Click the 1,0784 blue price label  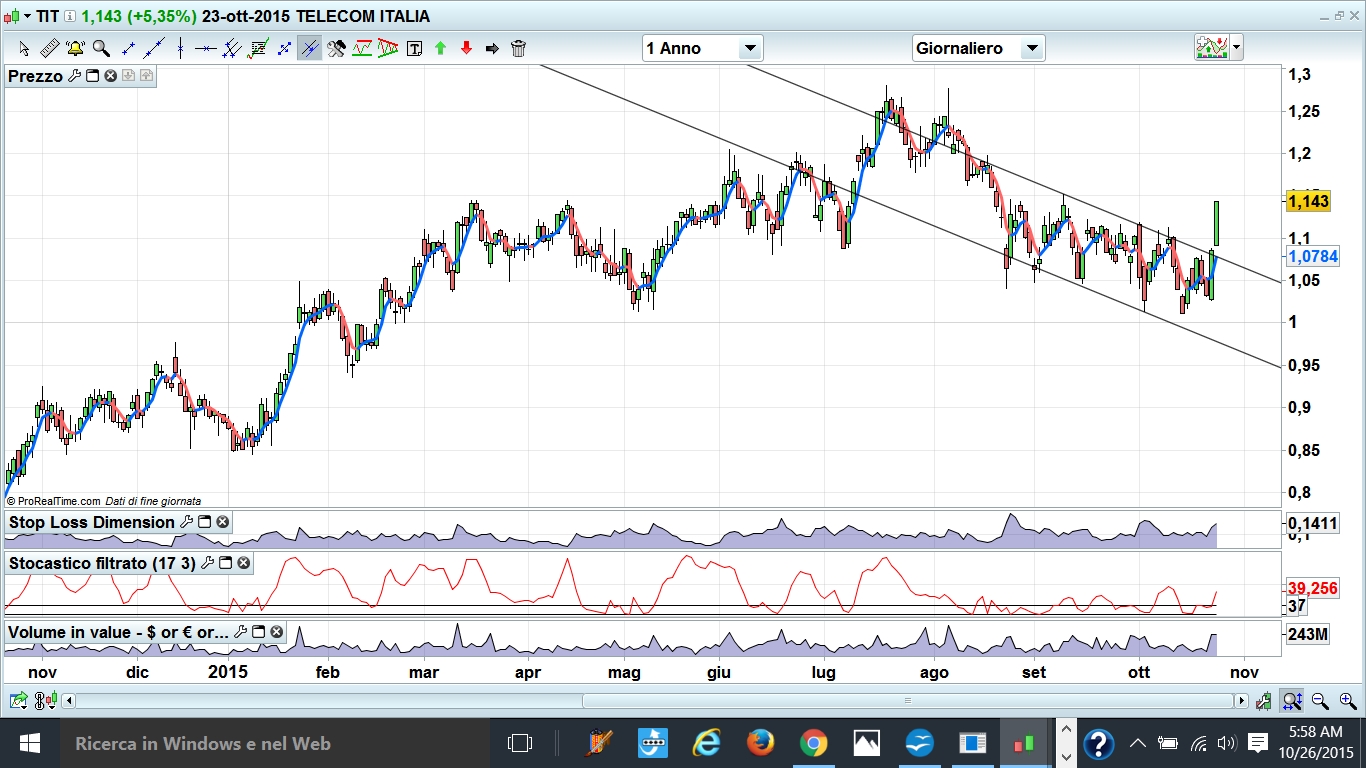coord(1312,257)
